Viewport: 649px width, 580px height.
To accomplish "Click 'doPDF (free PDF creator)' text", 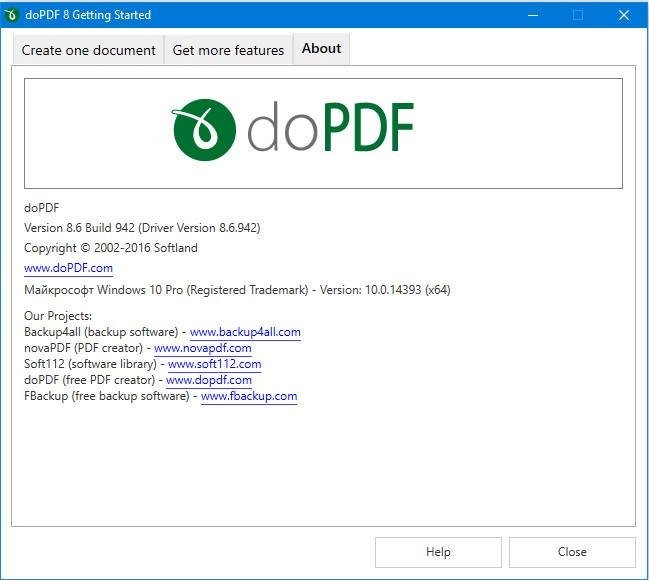I will [89, 380].
